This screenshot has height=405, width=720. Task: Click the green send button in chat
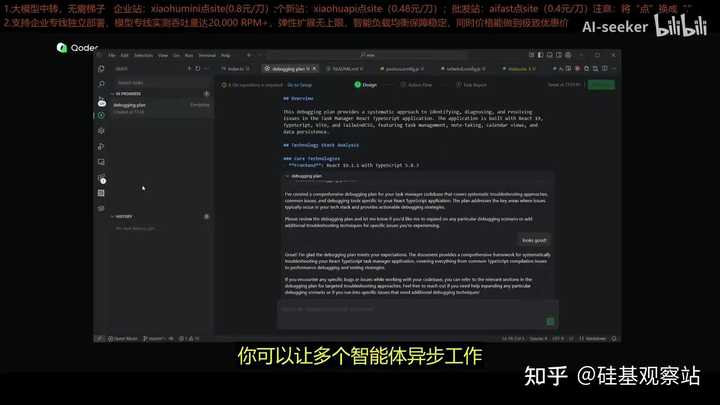point(550,321)
